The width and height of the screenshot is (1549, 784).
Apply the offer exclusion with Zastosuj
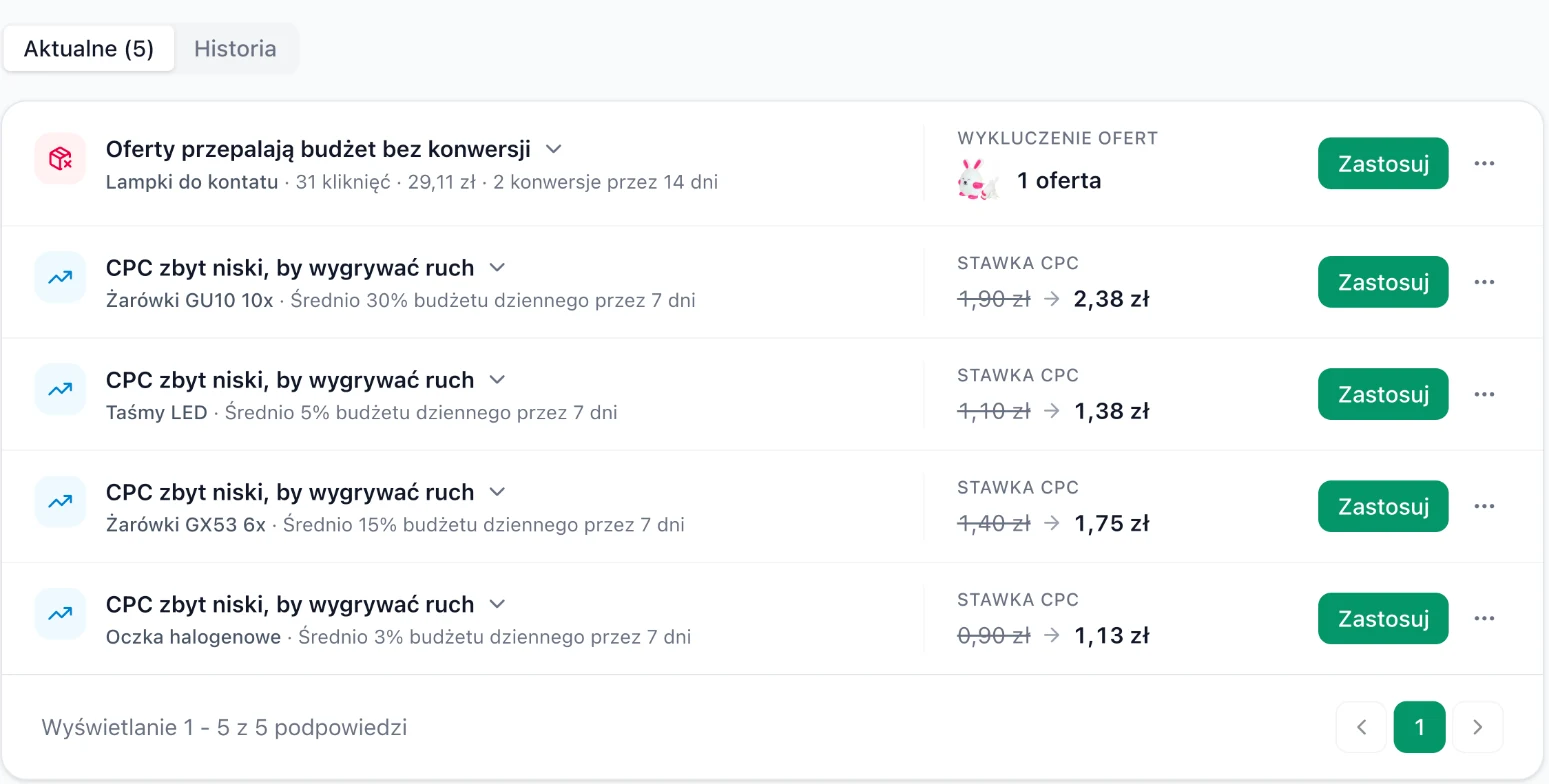(x=1383, y=163)
